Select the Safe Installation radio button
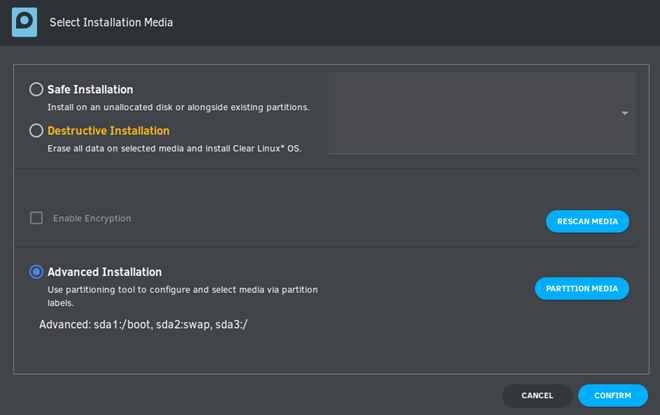Screen dimensions: 660x415 click(x=36, y=89)
